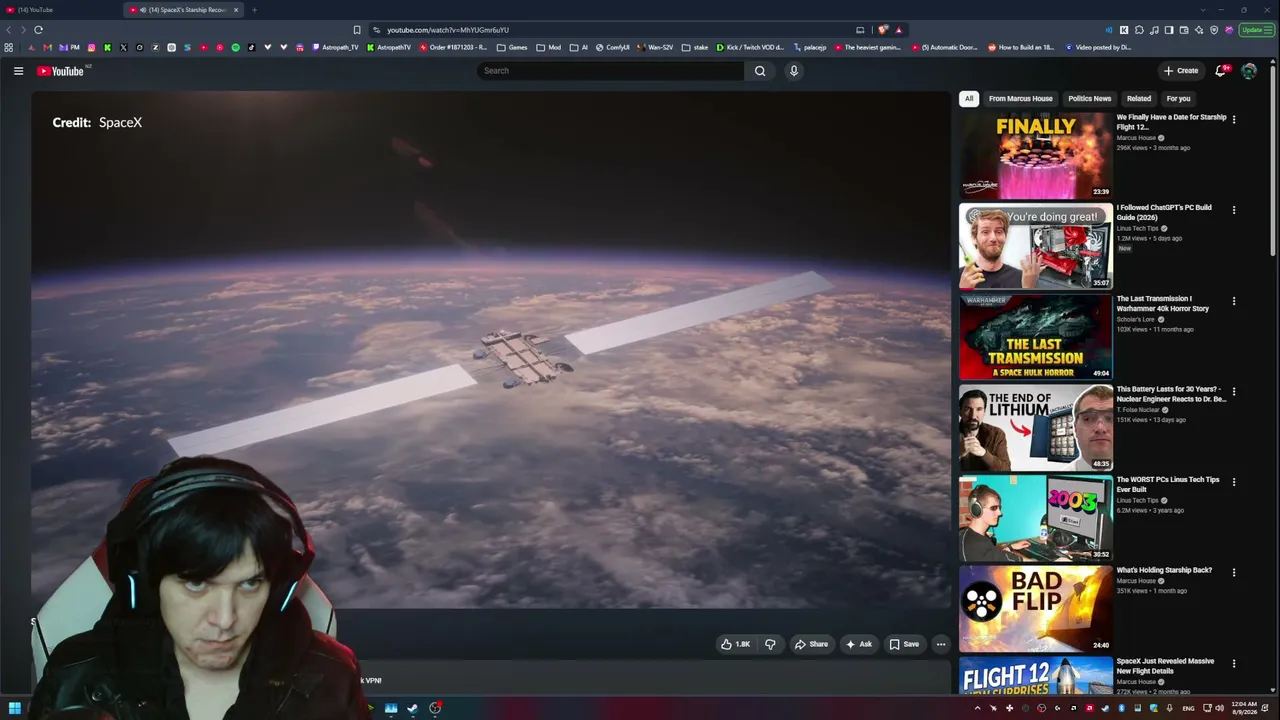Like the video with 1.8K likes
Viewport: 1280px width, 720px height.
pos(735,644)
